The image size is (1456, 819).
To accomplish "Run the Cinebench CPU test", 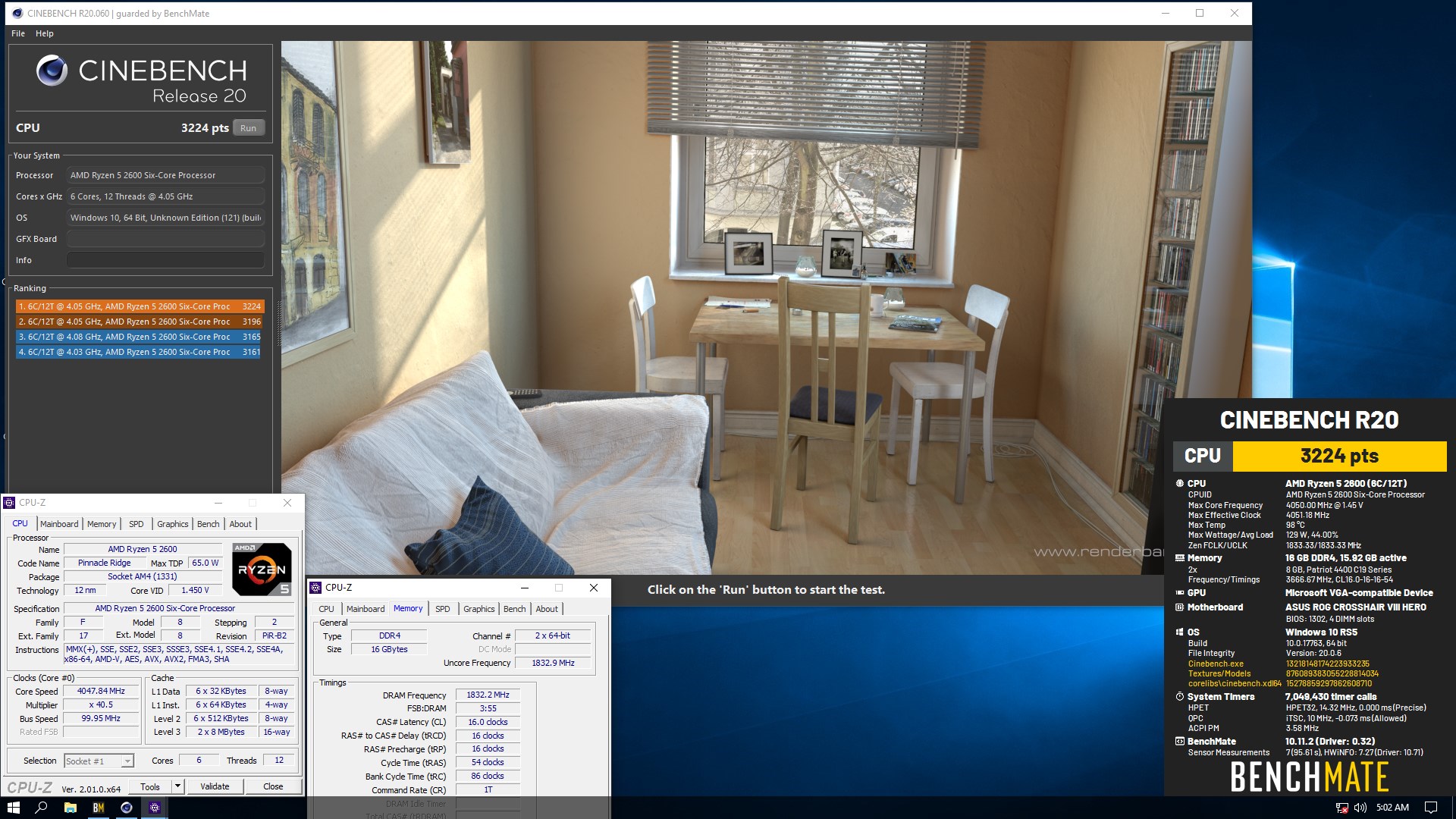I will pyautogui.click(x=248, y=128).
